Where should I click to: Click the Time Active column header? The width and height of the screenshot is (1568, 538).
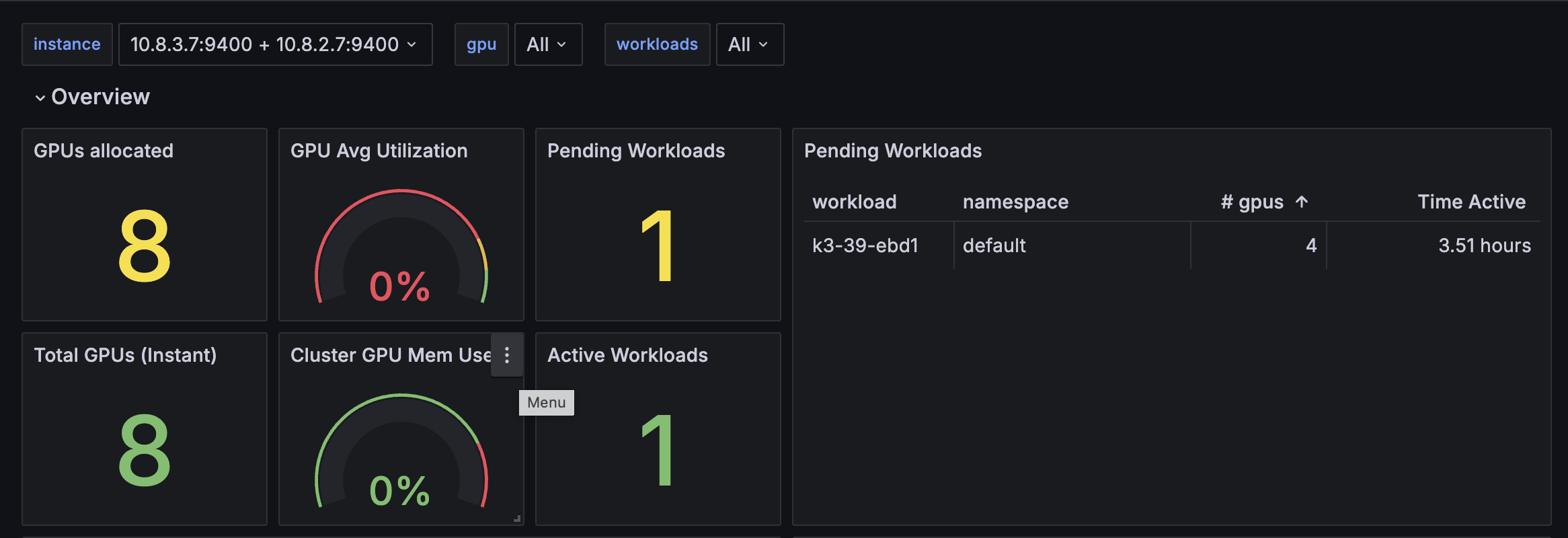[x=1471, y=202]
